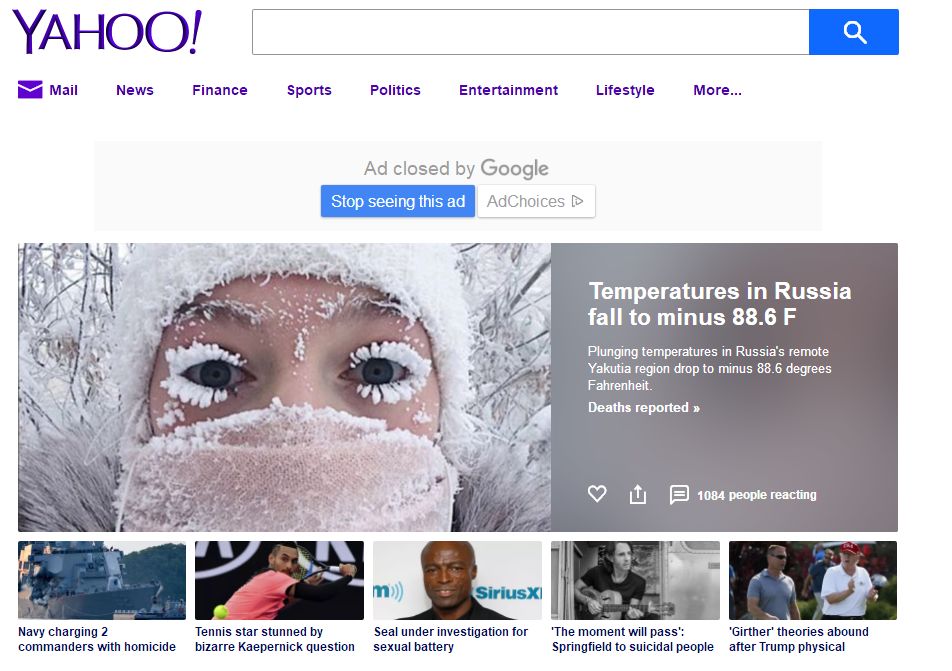Open 'Girther' theories Trump physical story

pyautogui.click(x=799, y=639)
